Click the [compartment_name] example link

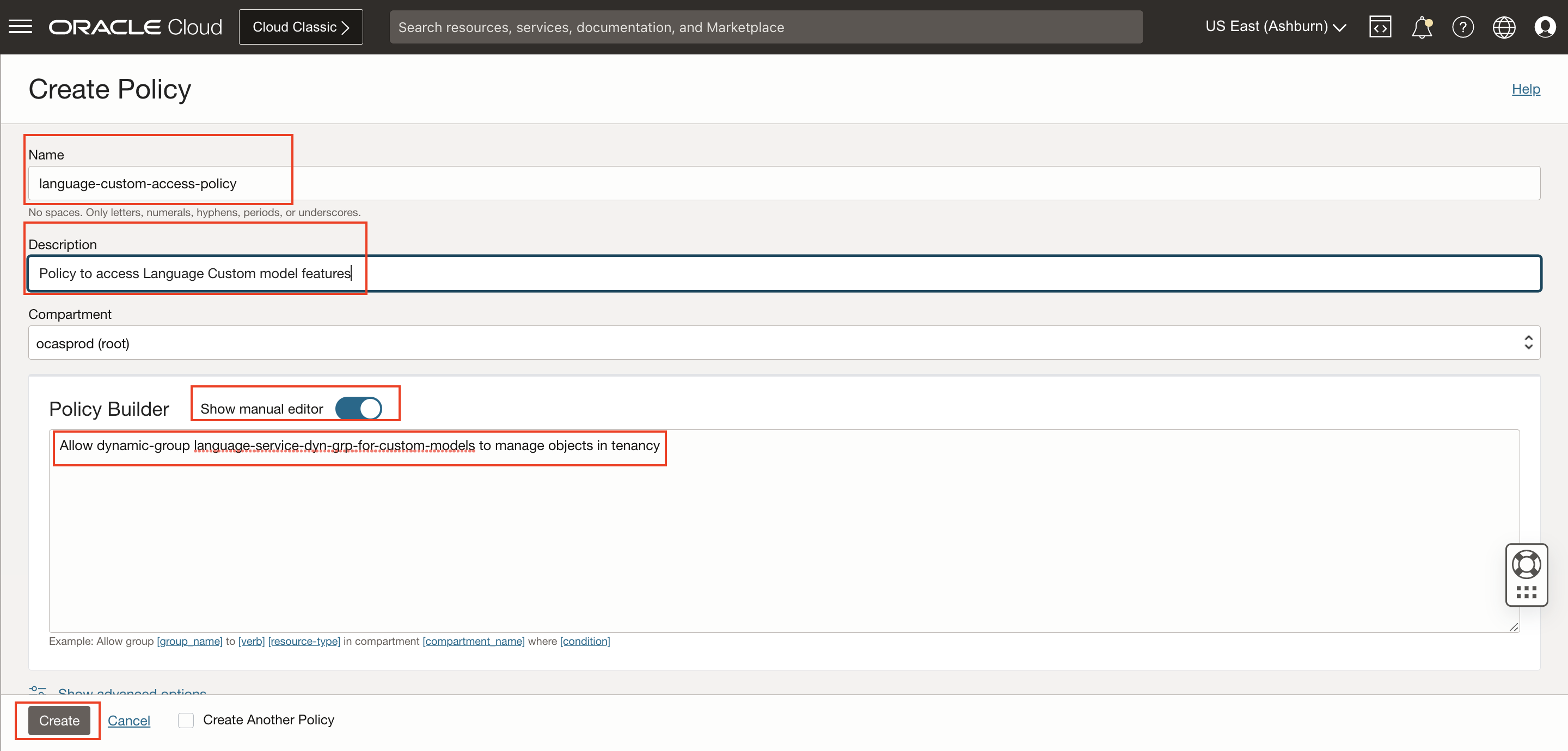[x=474, y=641]
